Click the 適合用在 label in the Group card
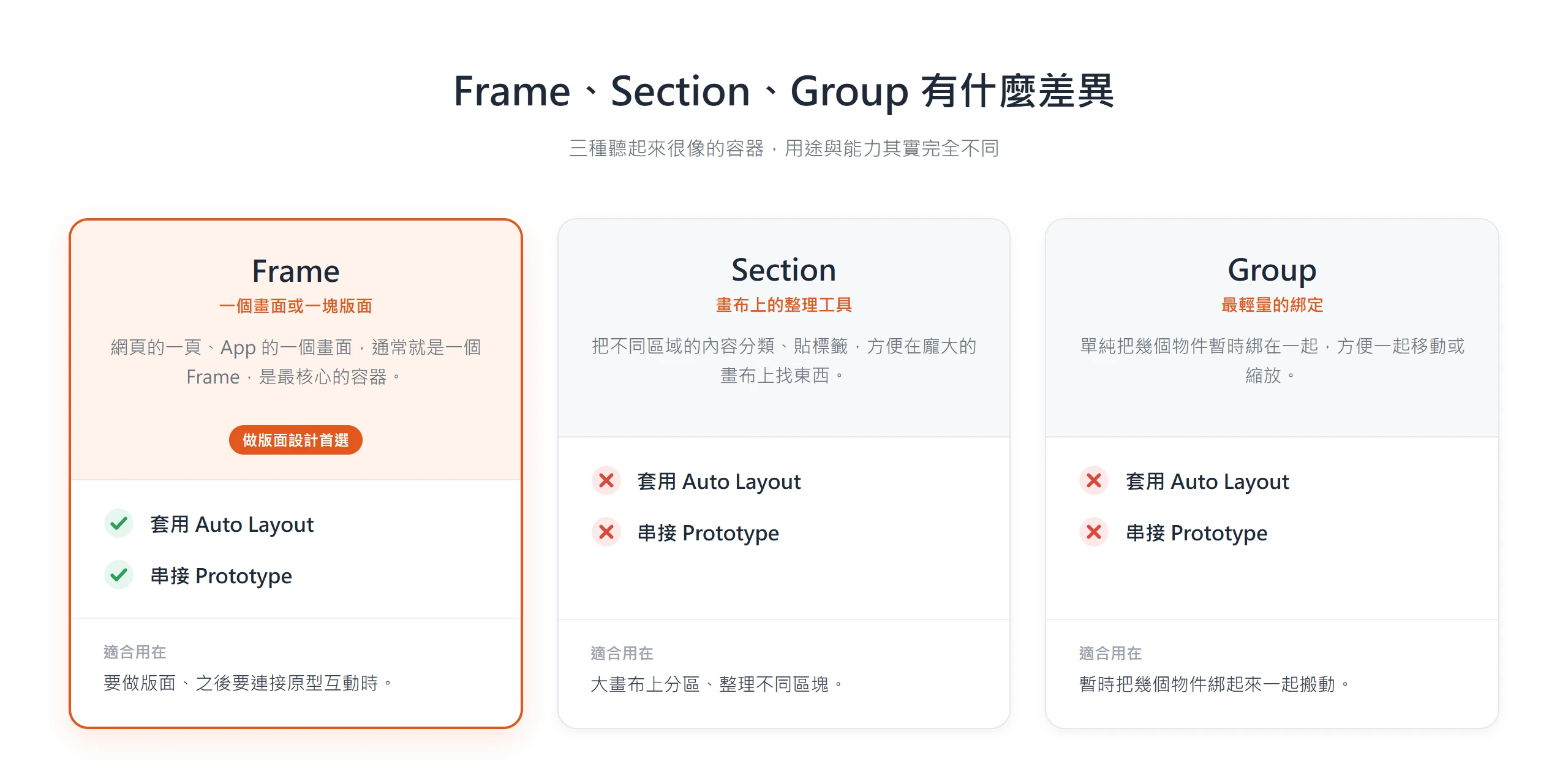The image size is (1568, 783). (1110, 653)
